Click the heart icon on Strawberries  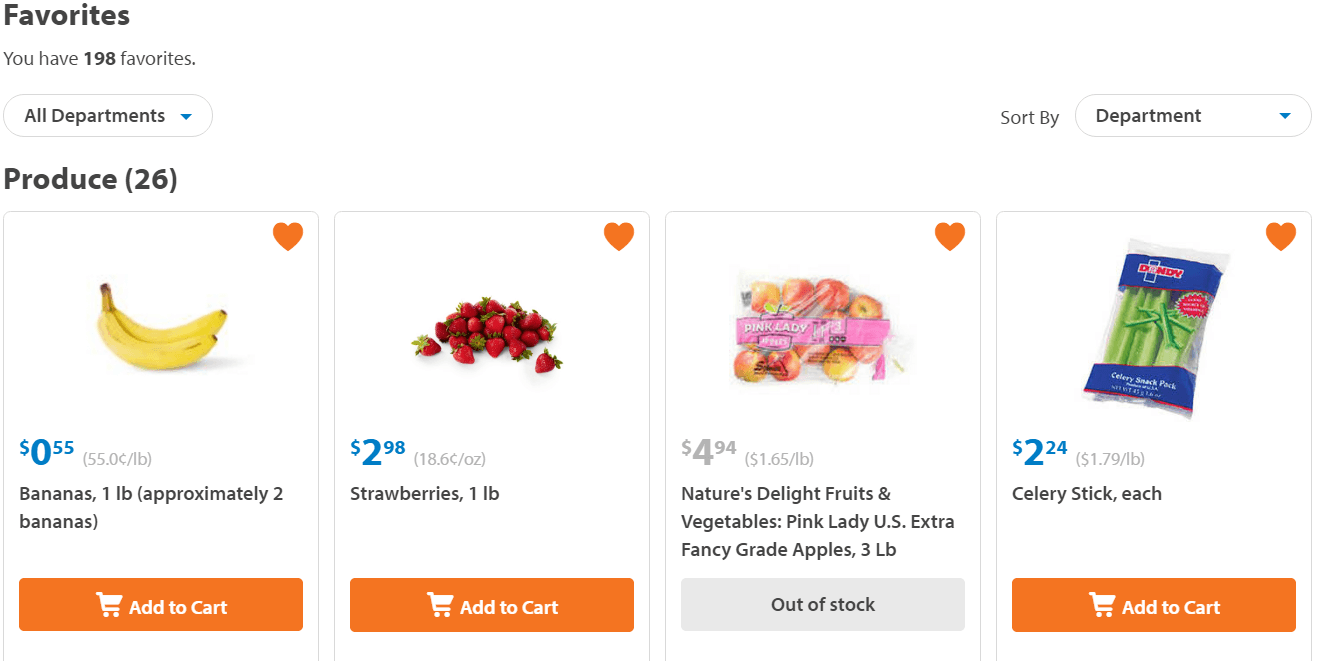coord(619,236)
